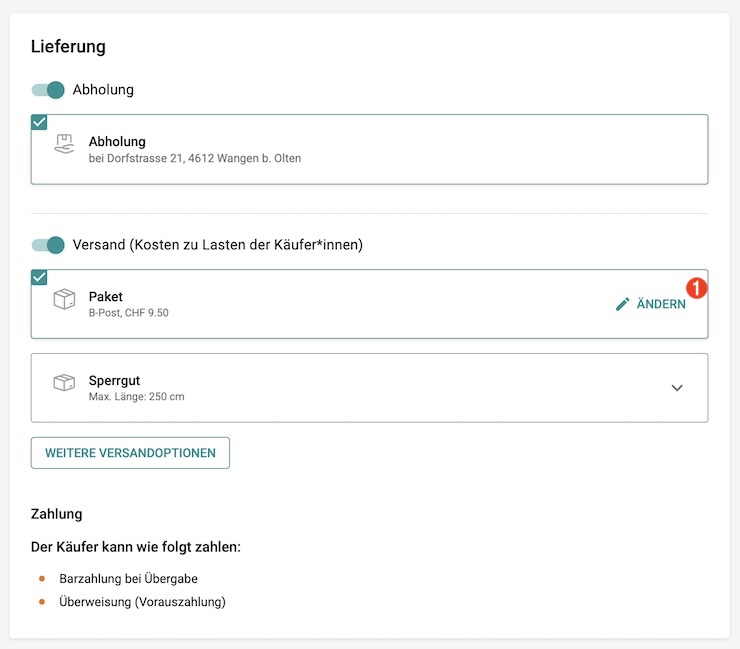This screenshot has width=740, height=649.
Task: Click the red notification badge 1
Action: (697, 288)
